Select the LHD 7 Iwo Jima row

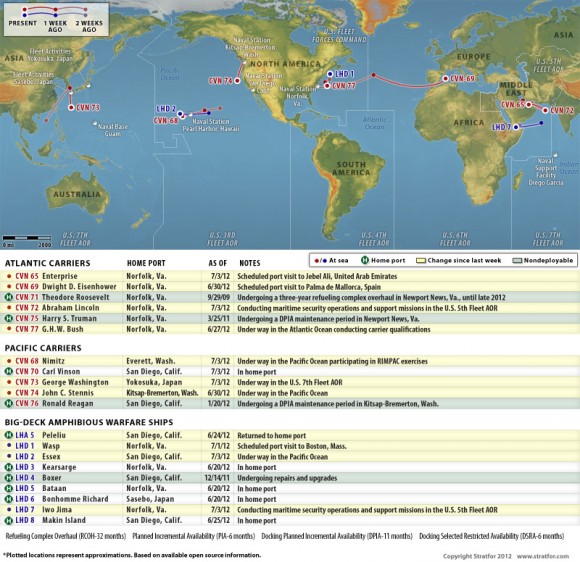click(290, 509)
